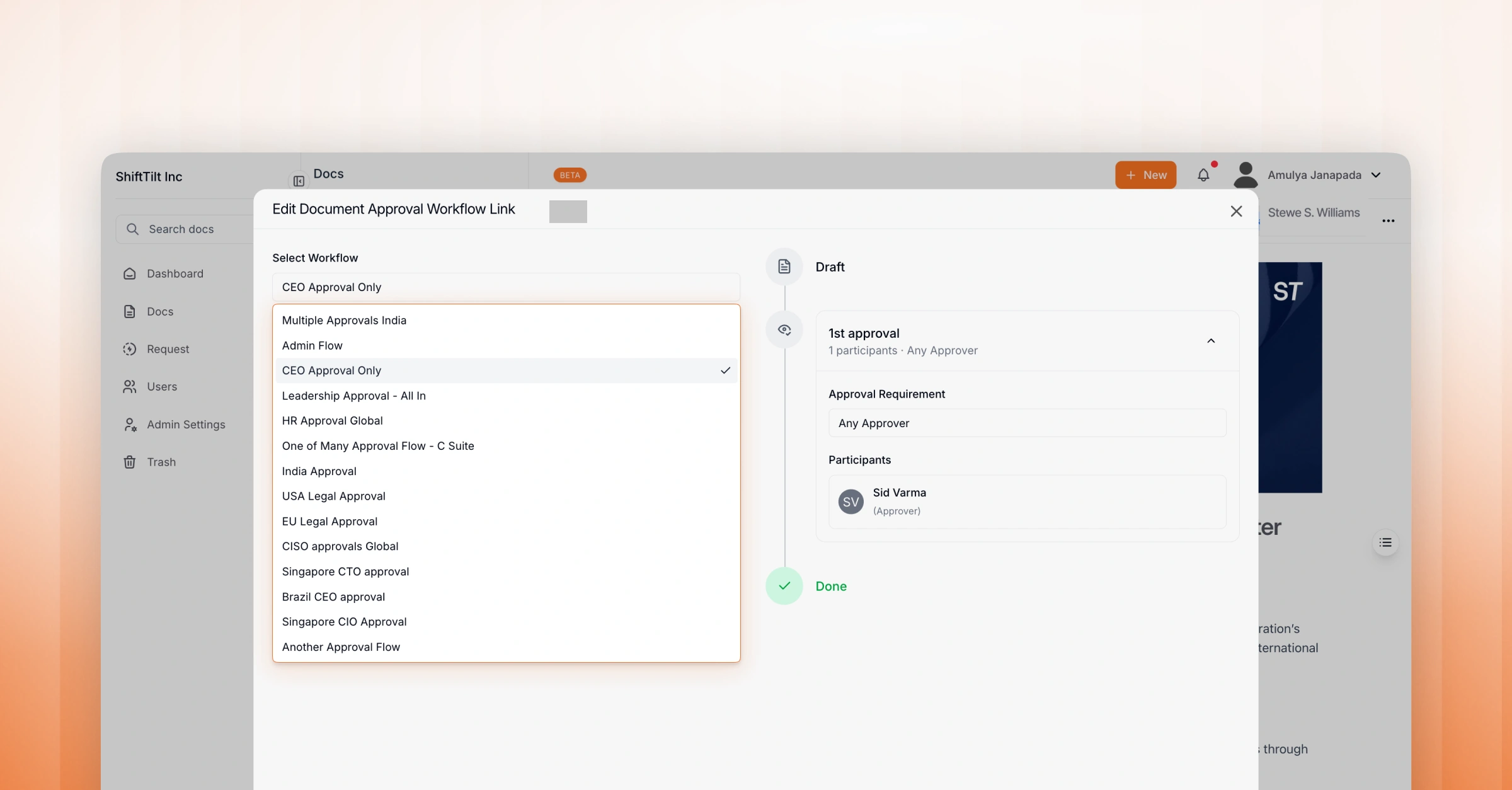Screen dimensions: 1512x790
Task: Expand the Amulya Janapada account menu
Action: (1376, 175)
